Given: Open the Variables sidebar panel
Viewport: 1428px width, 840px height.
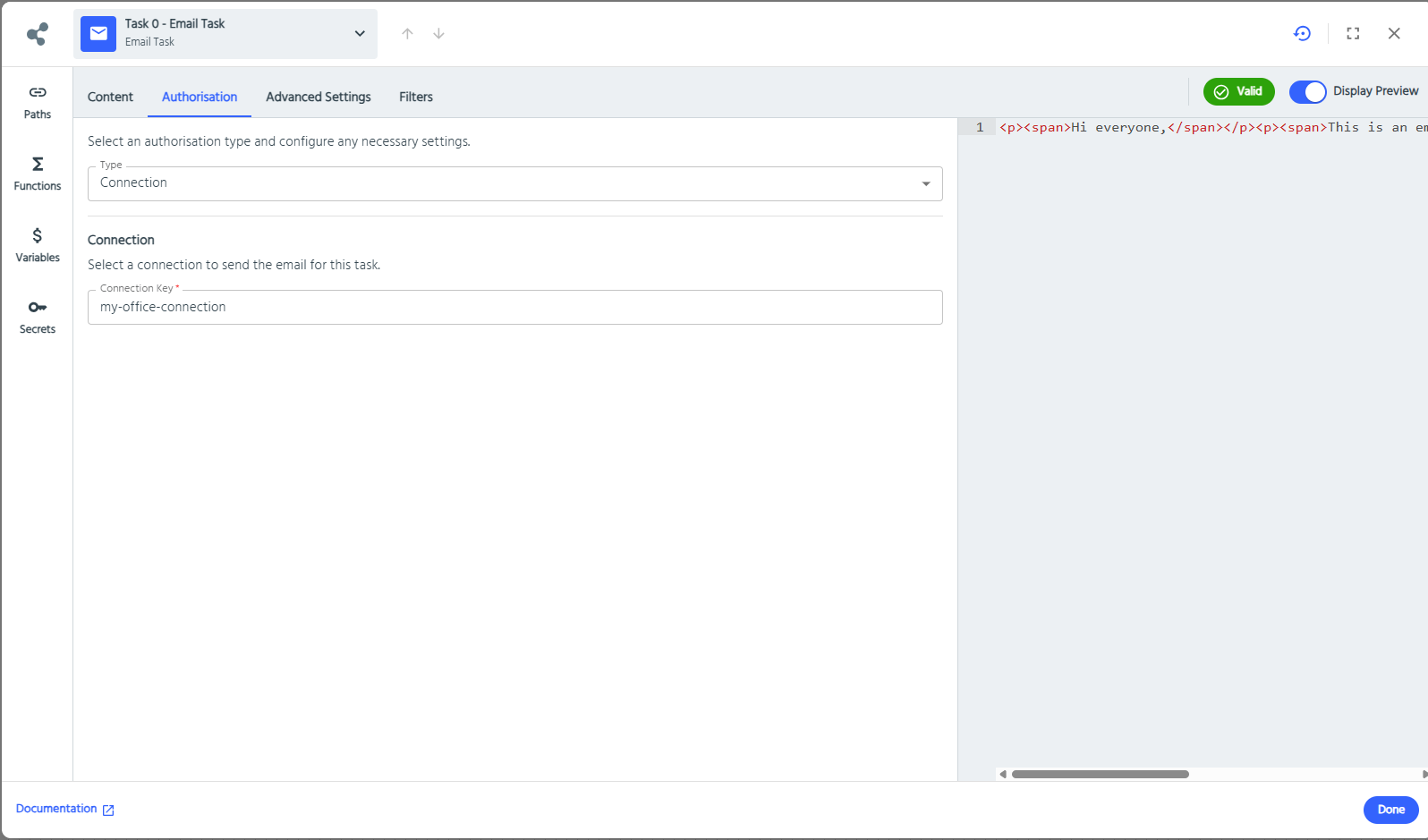Looking at the screenshot, I should [x=38, y=246].
